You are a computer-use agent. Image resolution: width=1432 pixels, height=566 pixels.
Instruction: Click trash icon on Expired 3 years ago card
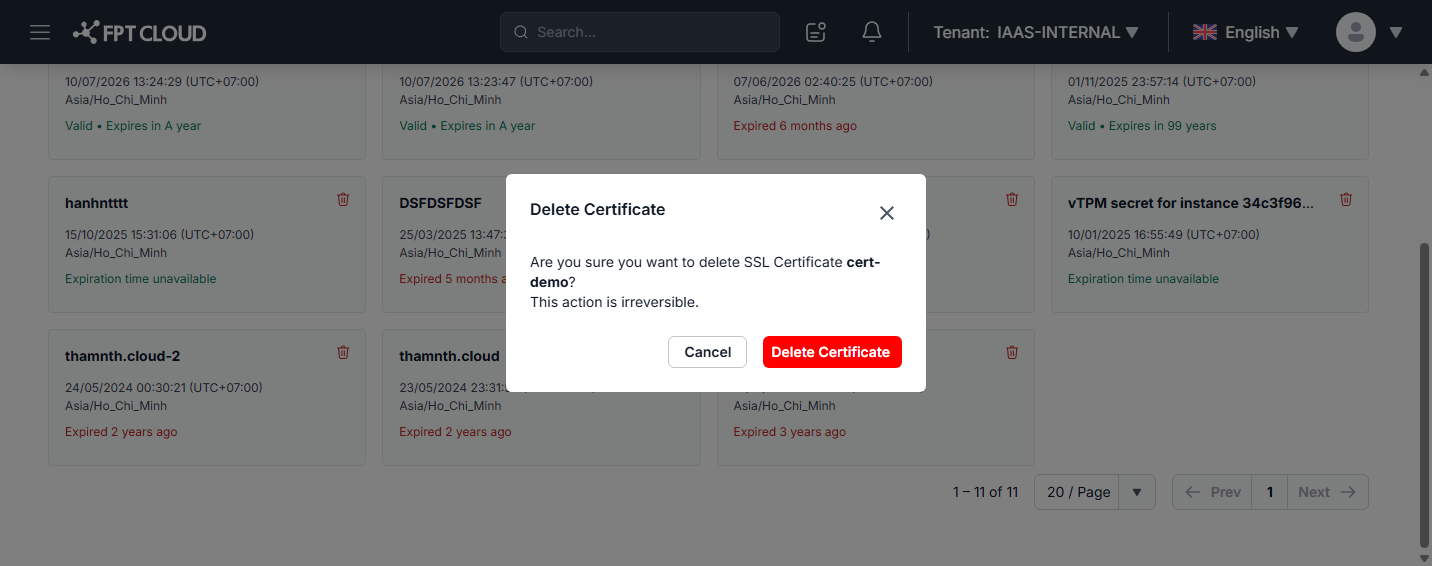(1012, 352)
